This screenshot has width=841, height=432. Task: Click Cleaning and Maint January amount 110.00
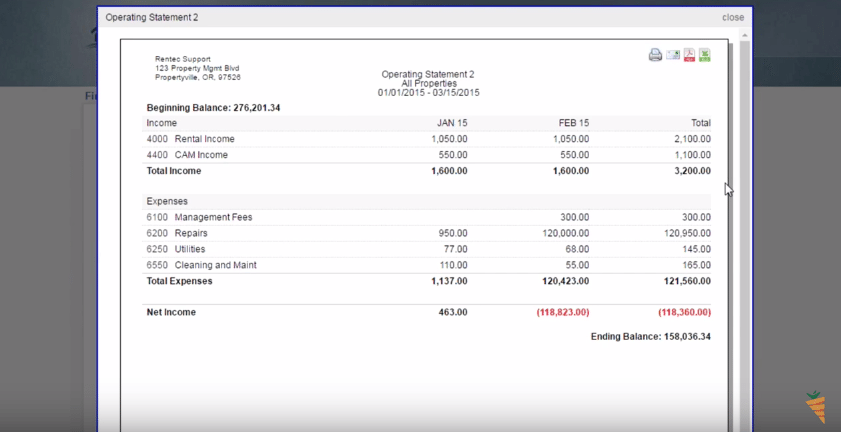click(x=453, y=265)
